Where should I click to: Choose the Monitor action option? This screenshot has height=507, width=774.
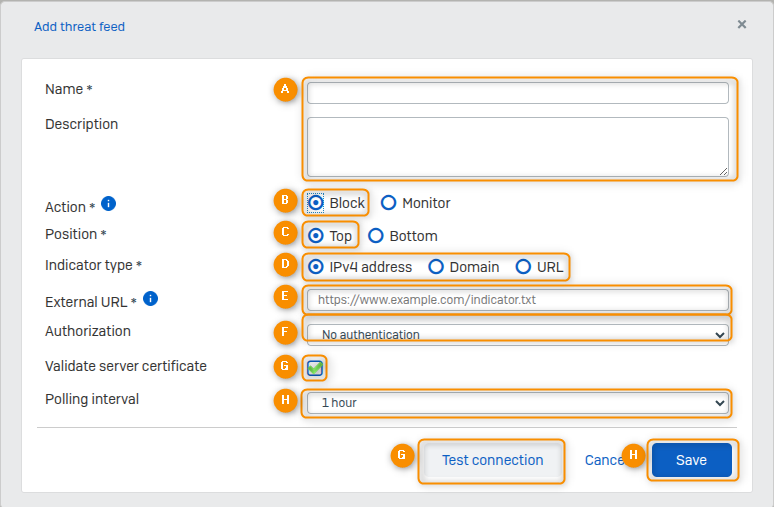[x=389, y=203]
